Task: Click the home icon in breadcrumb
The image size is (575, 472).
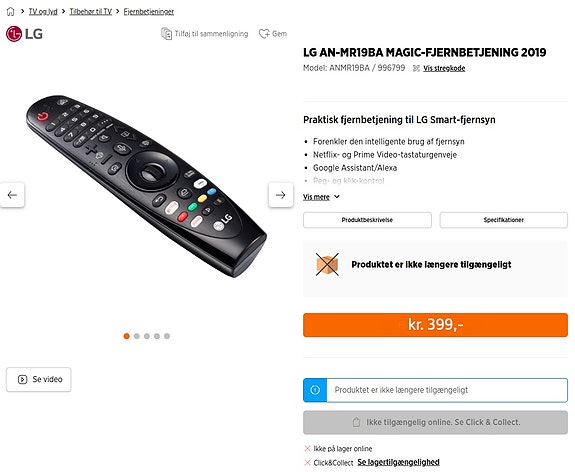Action: click(x=11, y=12)
